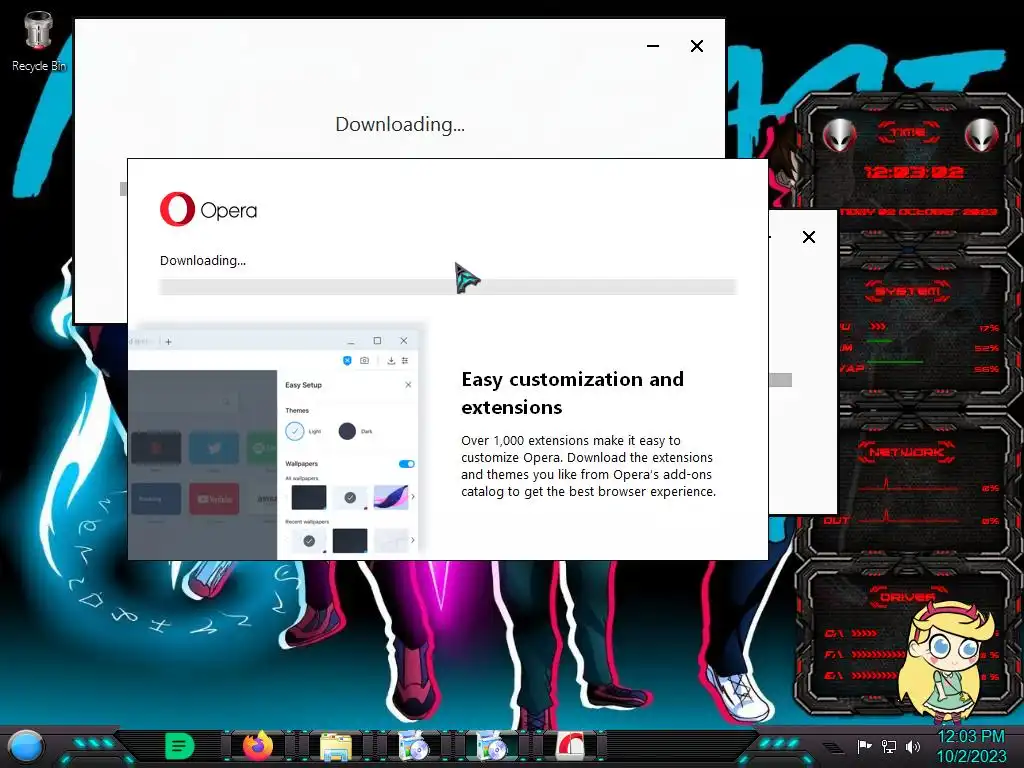The height and width of the screenshot is (768, 1024).
Task: Minimize the rear Downloading window
Action: pos(653,46)
